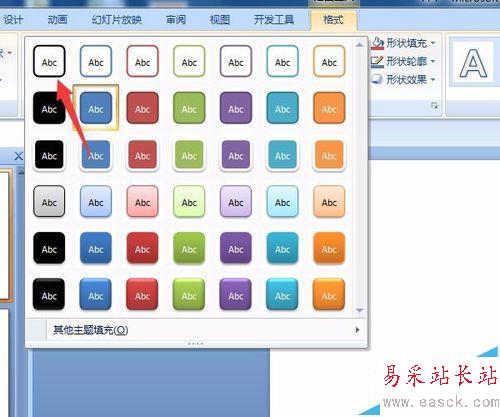The height and width of the screenshot is (417, 500).
Task: Click the WordArt letter A style preview
Action: pos(473,63)
